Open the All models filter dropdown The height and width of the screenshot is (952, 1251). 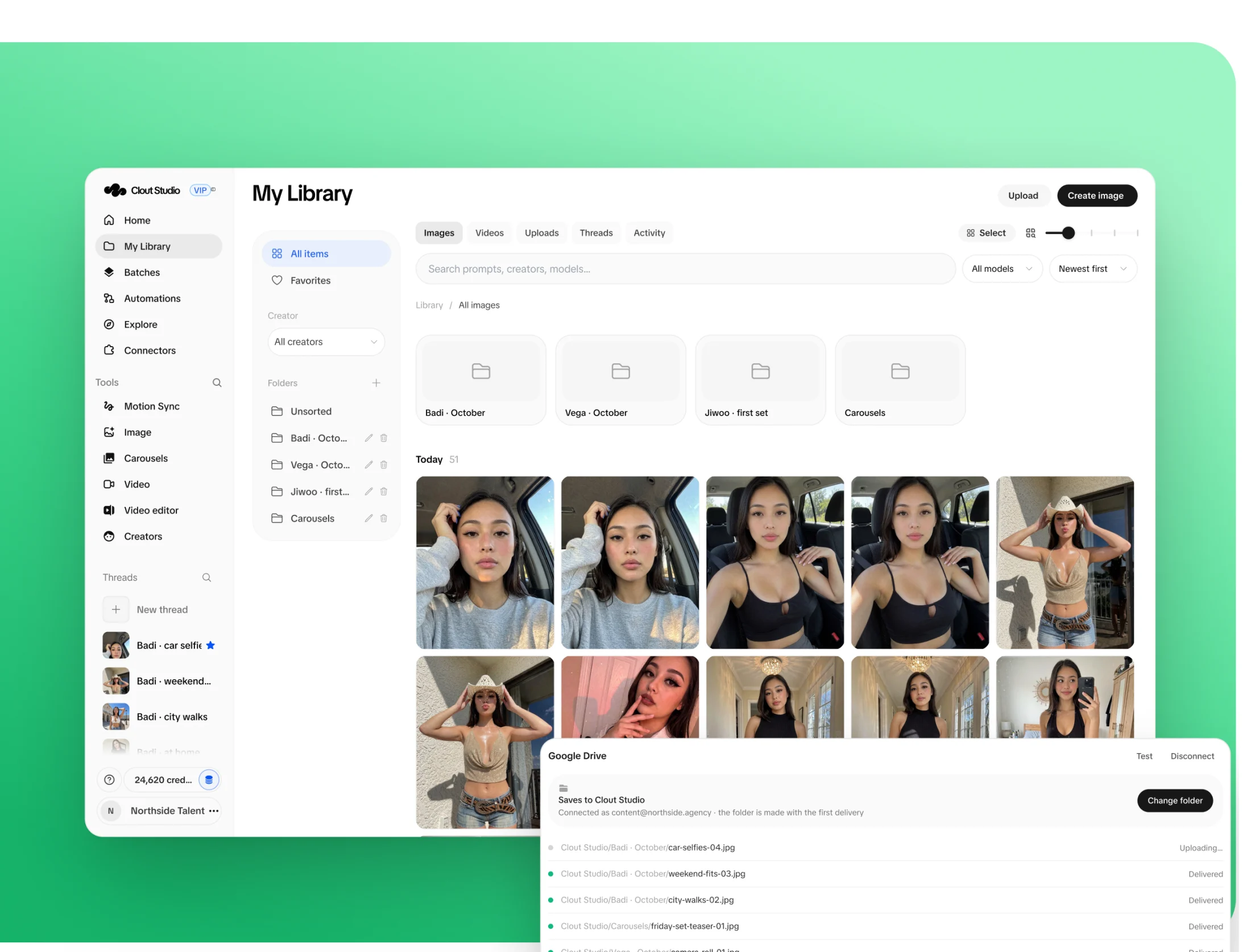click(x=1003, y=269)
